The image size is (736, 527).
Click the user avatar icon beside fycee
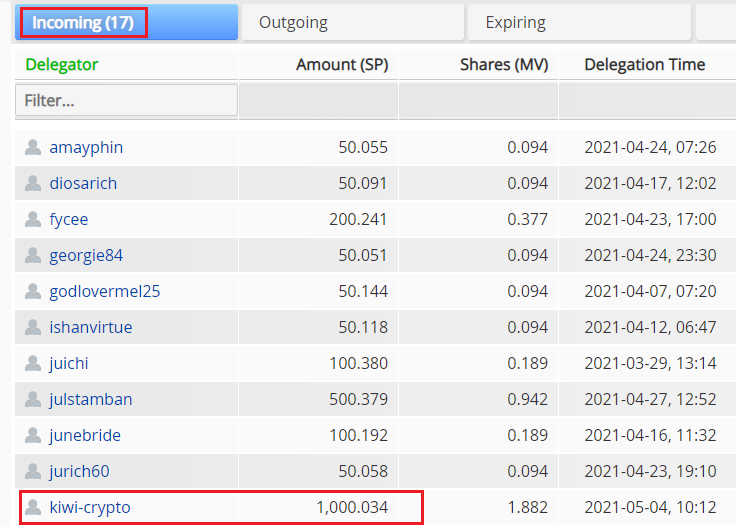pyautogui.click(x=33, y=219)
